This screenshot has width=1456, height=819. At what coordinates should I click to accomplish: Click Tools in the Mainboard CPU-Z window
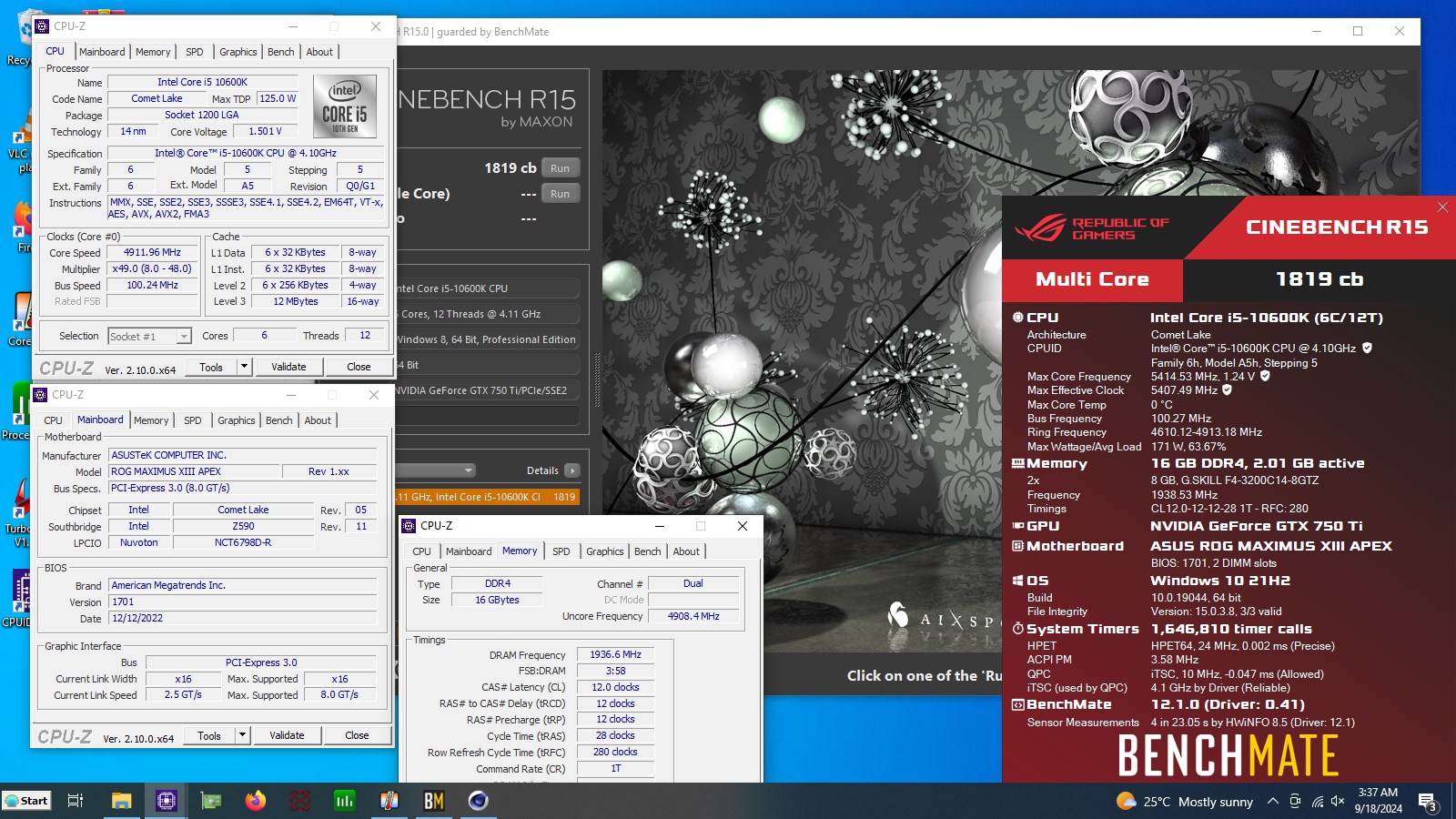(x=209, y=735)
